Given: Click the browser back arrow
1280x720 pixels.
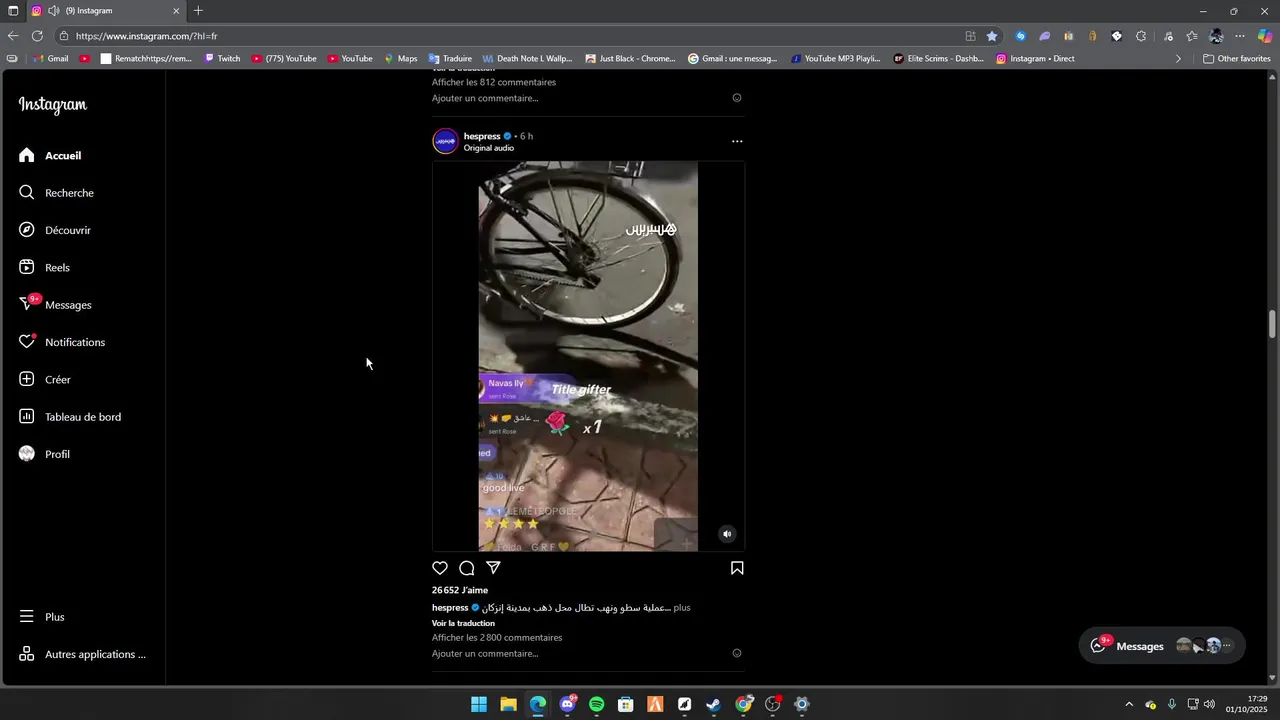Looking at the screenshot, I should pos(13,36).
